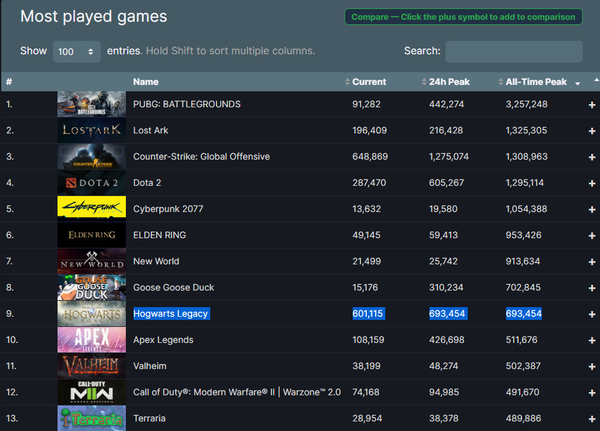Open the entries-per-page dropdown showing 100
Image resolution: width=600 pixels, height=431 pixels.
[x=77, y=52]
